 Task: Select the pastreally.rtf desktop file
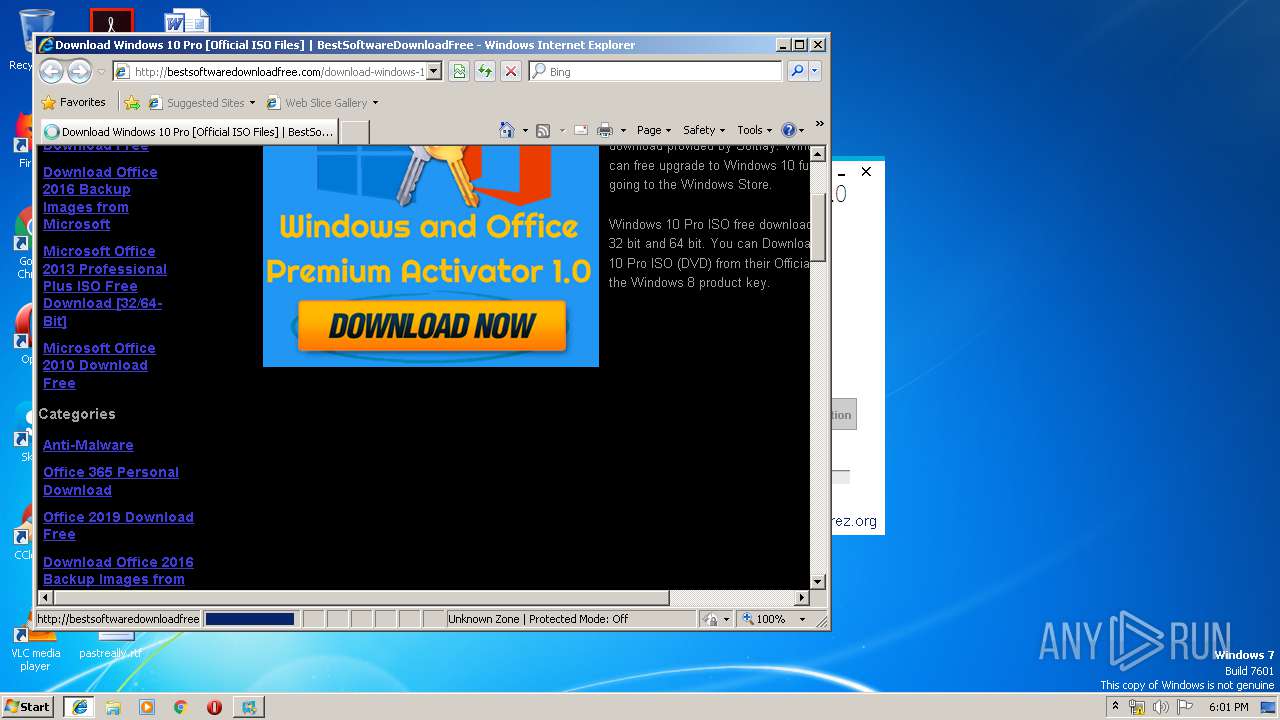(x=110, y=645)
